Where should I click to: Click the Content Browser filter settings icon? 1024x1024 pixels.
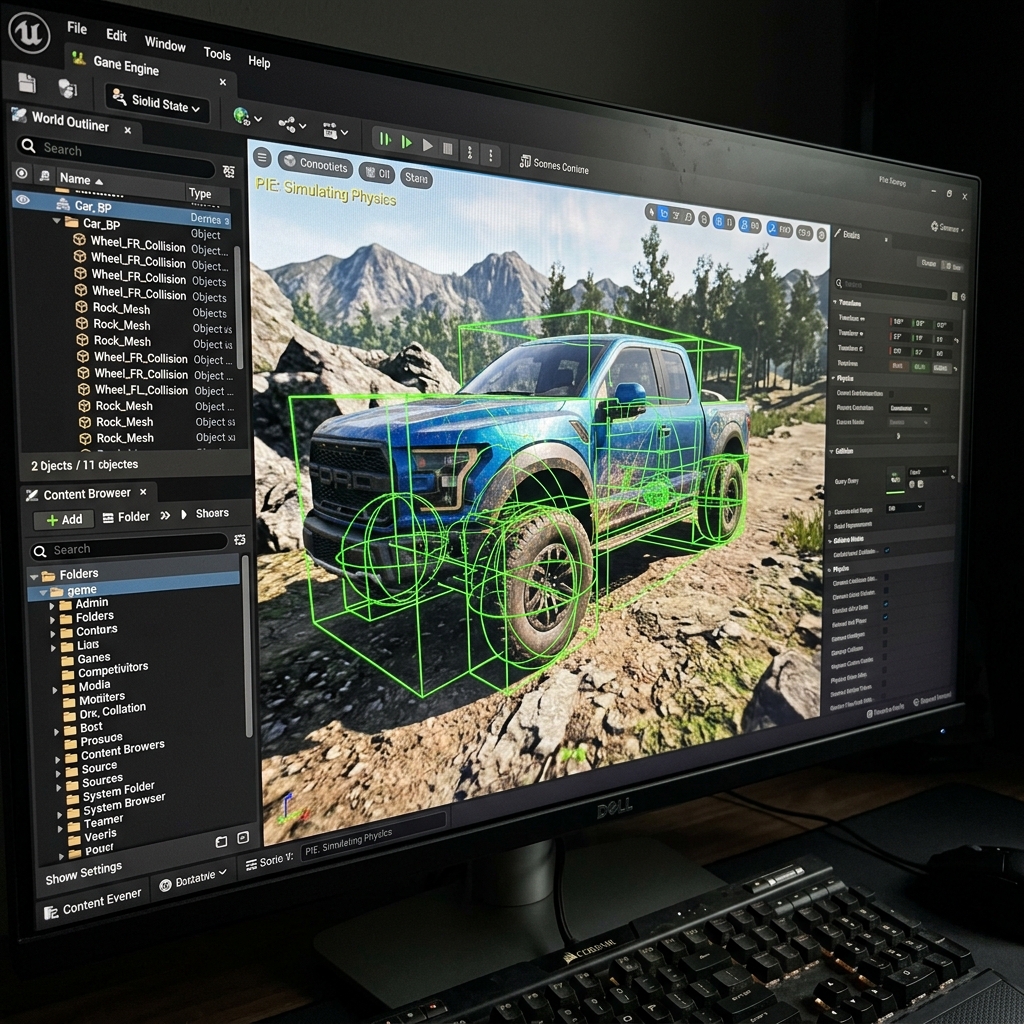[x=240, y=539]
